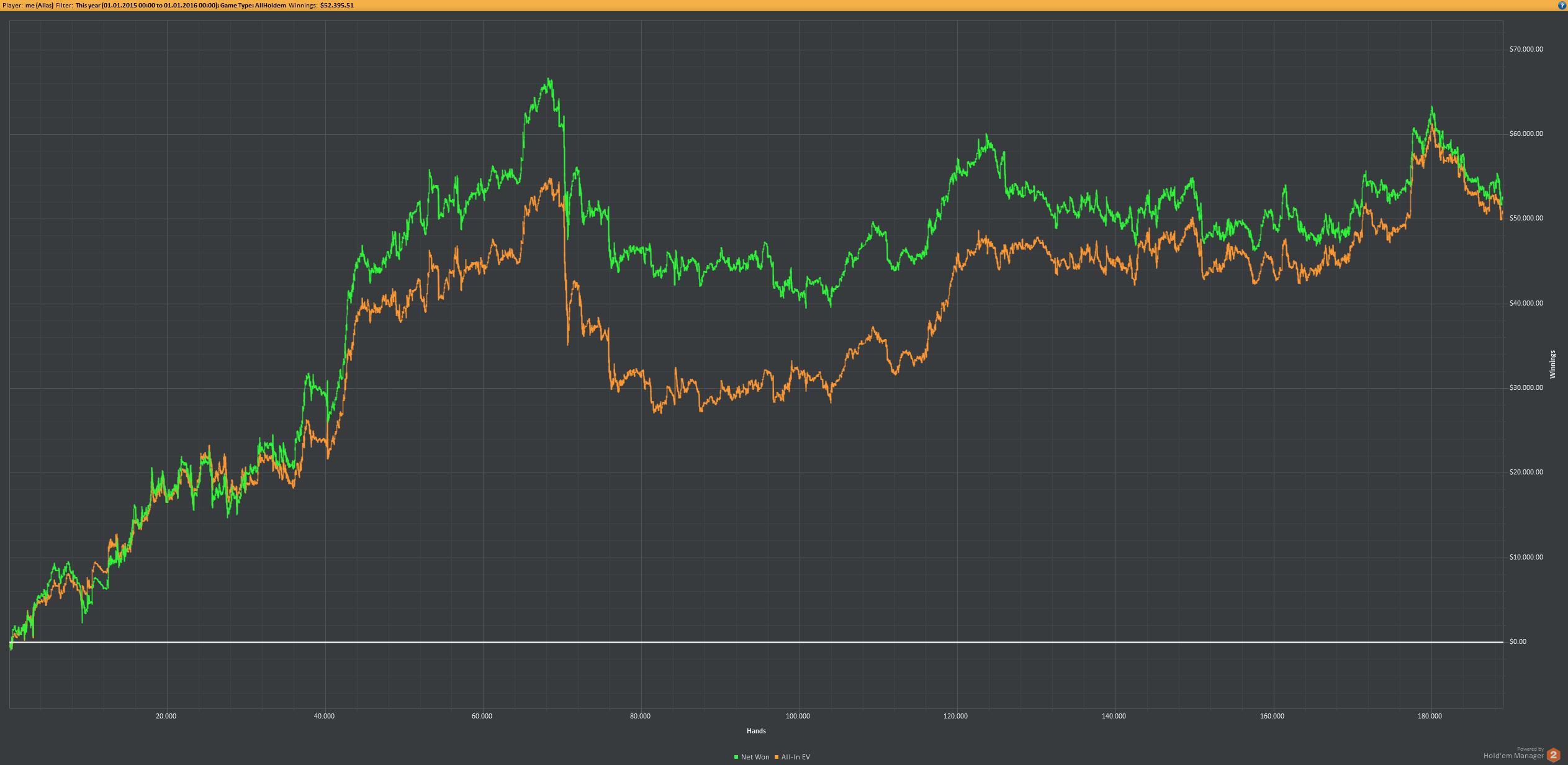Click the "Game Type: AllHoldem" header text
This screenshot has height=765, width=1568.
pos(253,5)
